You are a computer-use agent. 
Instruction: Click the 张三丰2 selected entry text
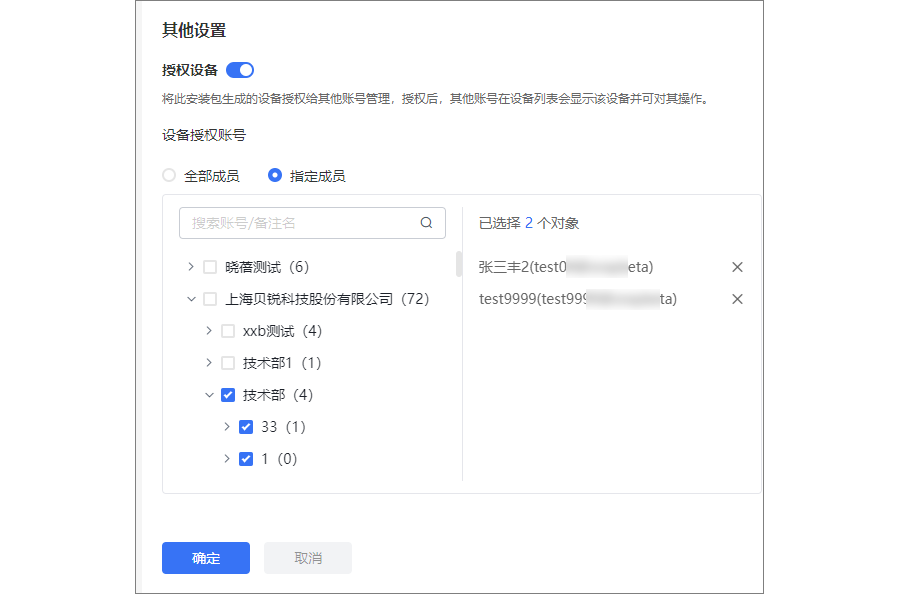pyautogui.click(x=566, y=267)
